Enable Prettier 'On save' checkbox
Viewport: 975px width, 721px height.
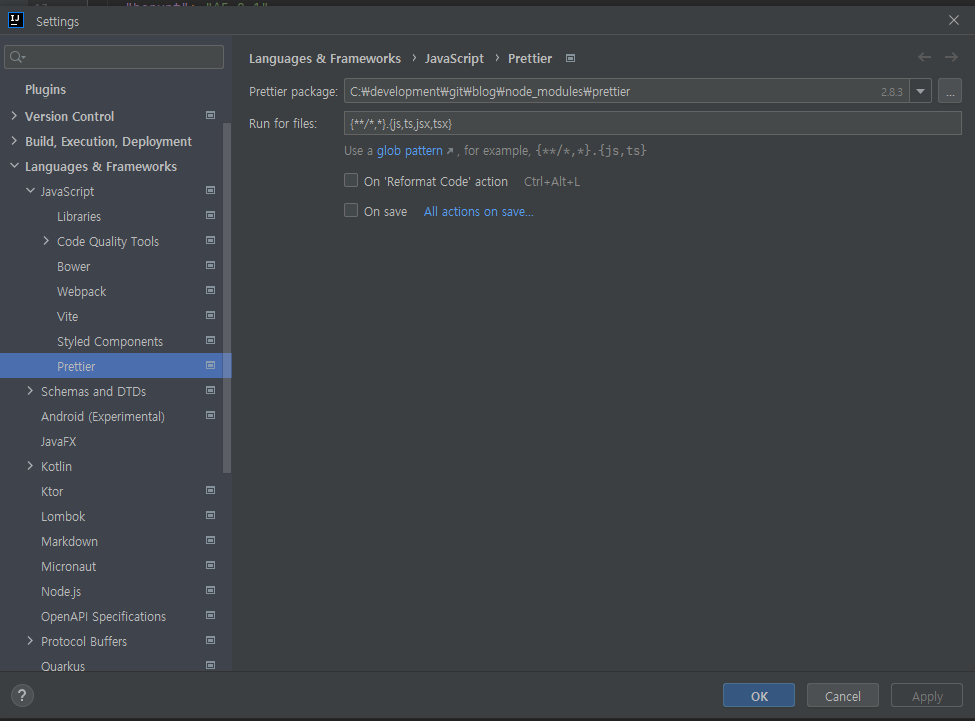351,211
